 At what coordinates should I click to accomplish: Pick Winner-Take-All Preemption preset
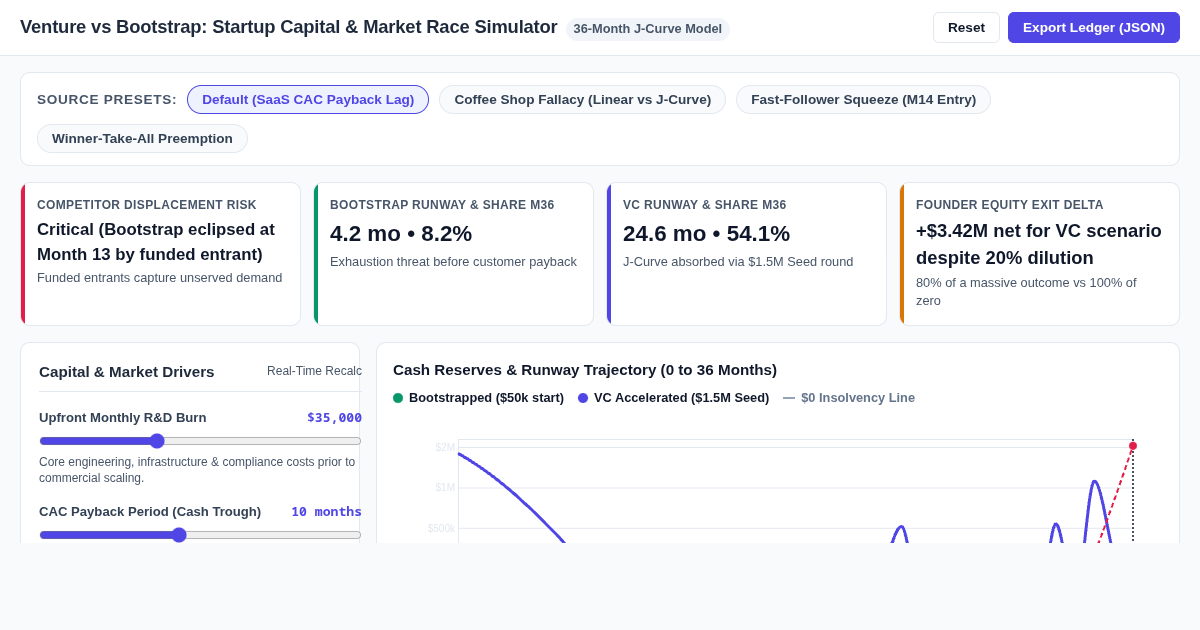click(x=142, y=139)
